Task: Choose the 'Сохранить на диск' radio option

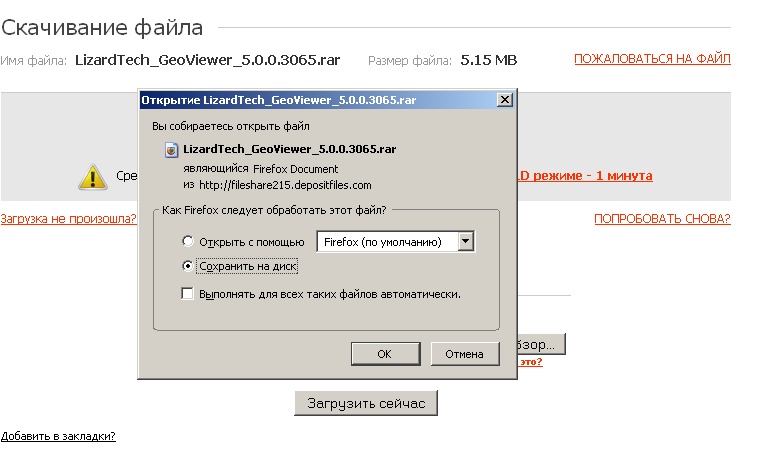Action: point(187,266)
